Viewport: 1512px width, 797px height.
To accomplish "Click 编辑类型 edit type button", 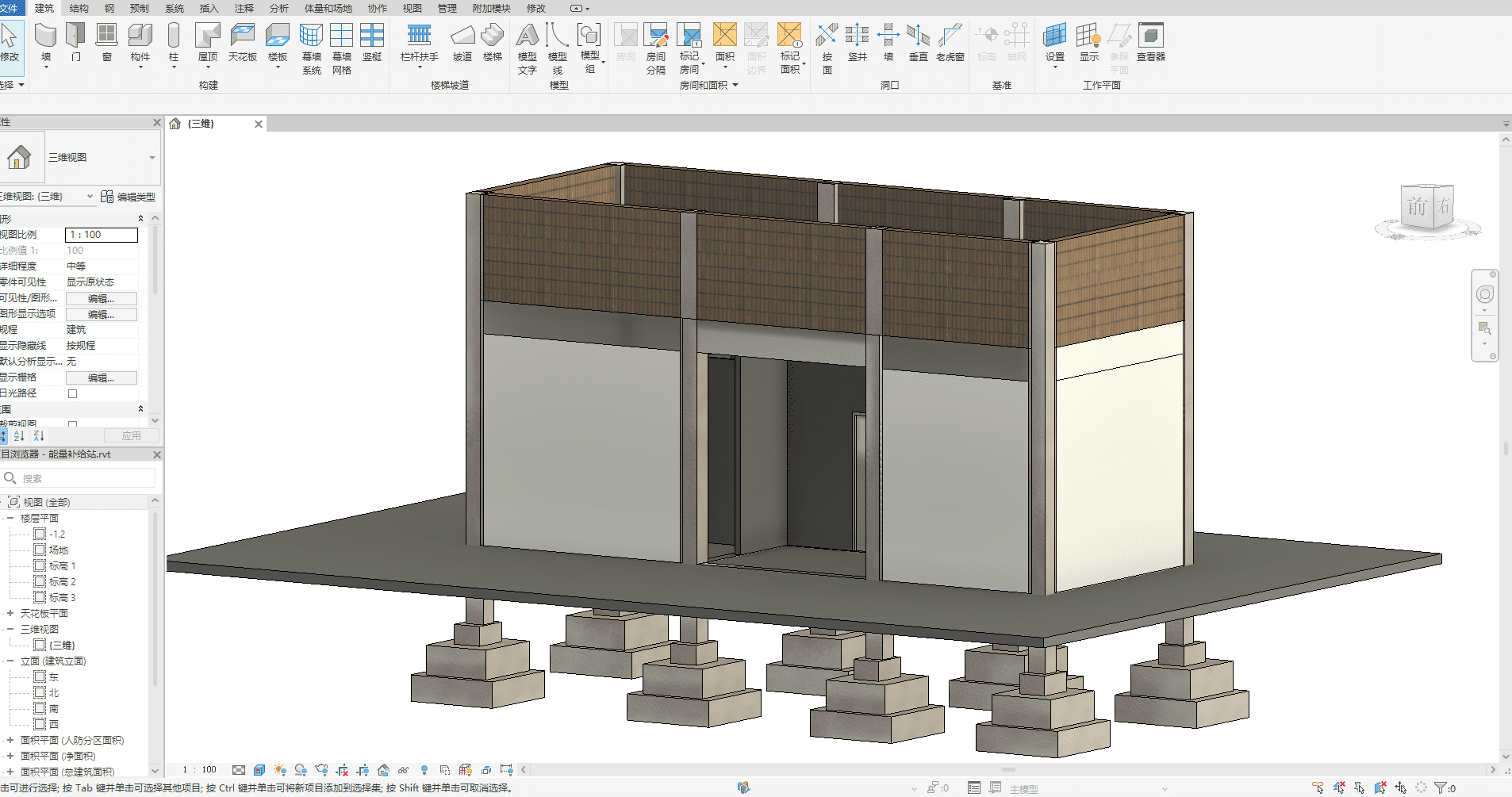I will point(129,197).
